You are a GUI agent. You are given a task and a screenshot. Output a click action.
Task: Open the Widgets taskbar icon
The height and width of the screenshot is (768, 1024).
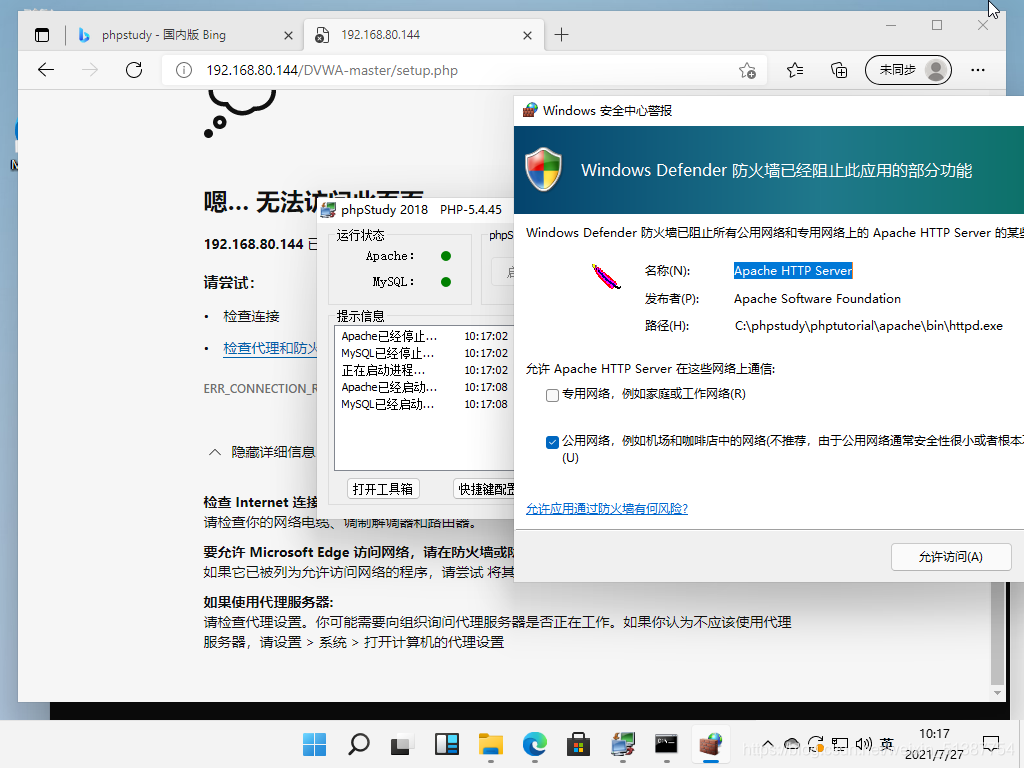click(x=447, y=744)
